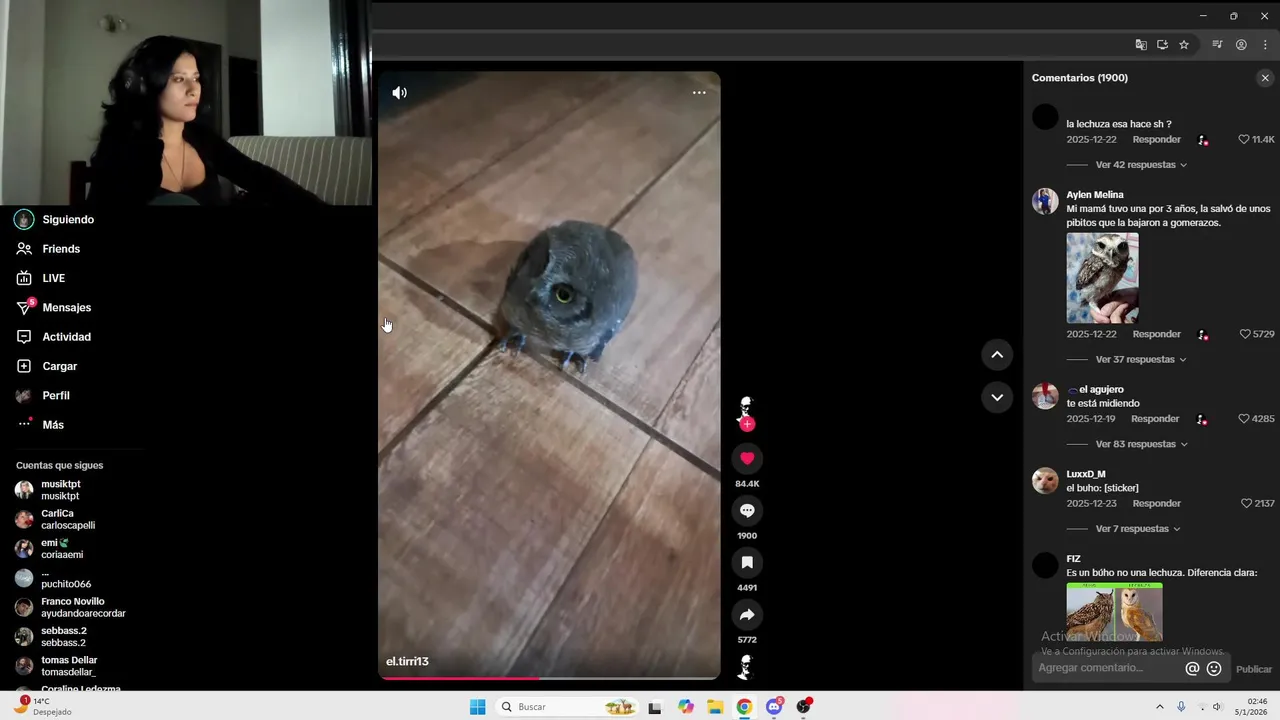Expand Ver 7 respuestas

pos(1138,529)
